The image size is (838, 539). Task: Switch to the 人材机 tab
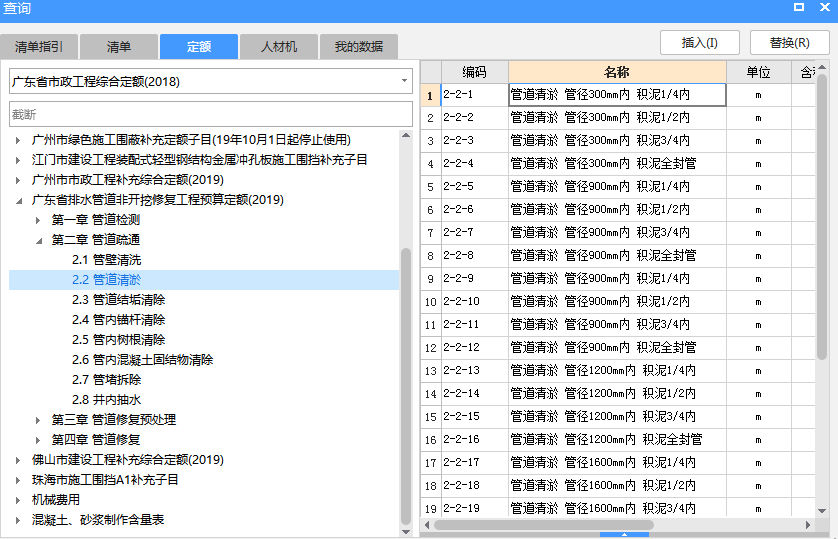(278, 46)
